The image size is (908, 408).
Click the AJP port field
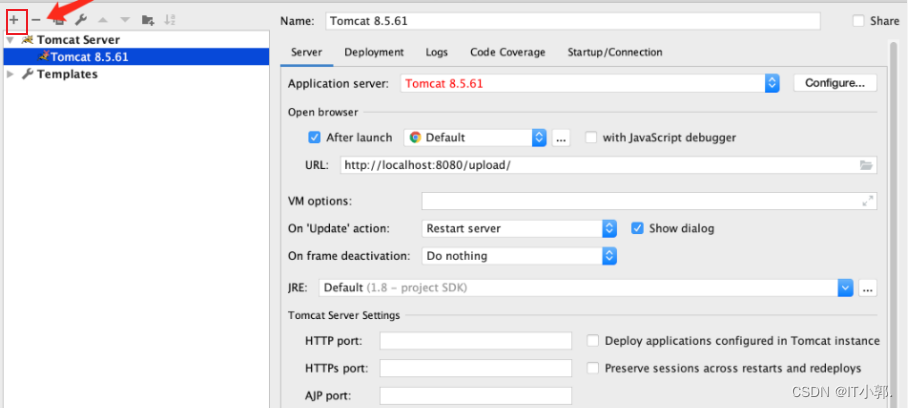(475, 396)
